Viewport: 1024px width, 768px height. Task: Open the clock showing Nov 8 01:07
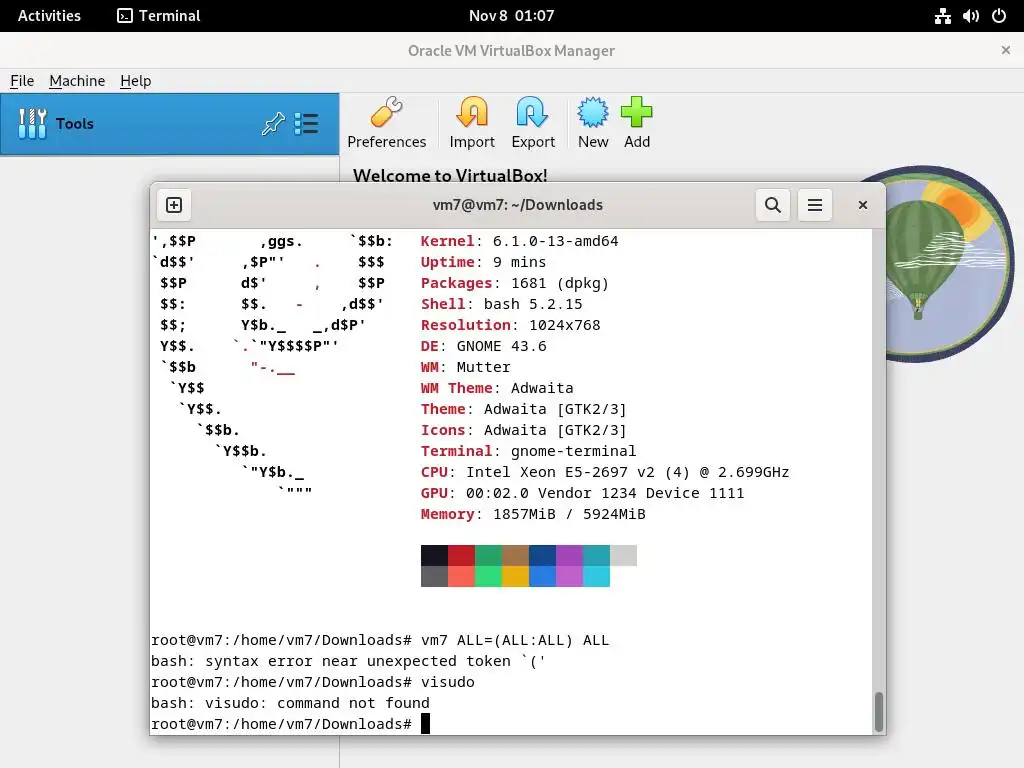tap(511, 16)
